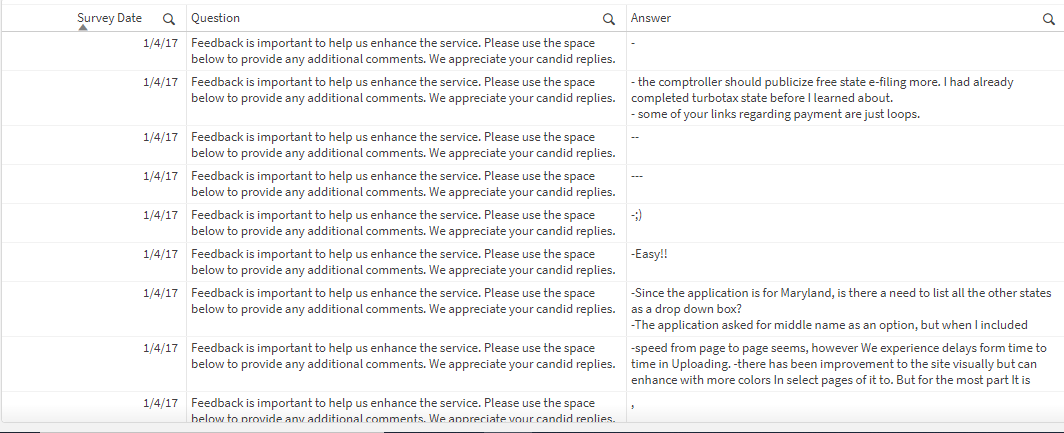The height and width of the screenshot is (433, 1064).
Task: Click the Question column header label
Action: (215, 18)
